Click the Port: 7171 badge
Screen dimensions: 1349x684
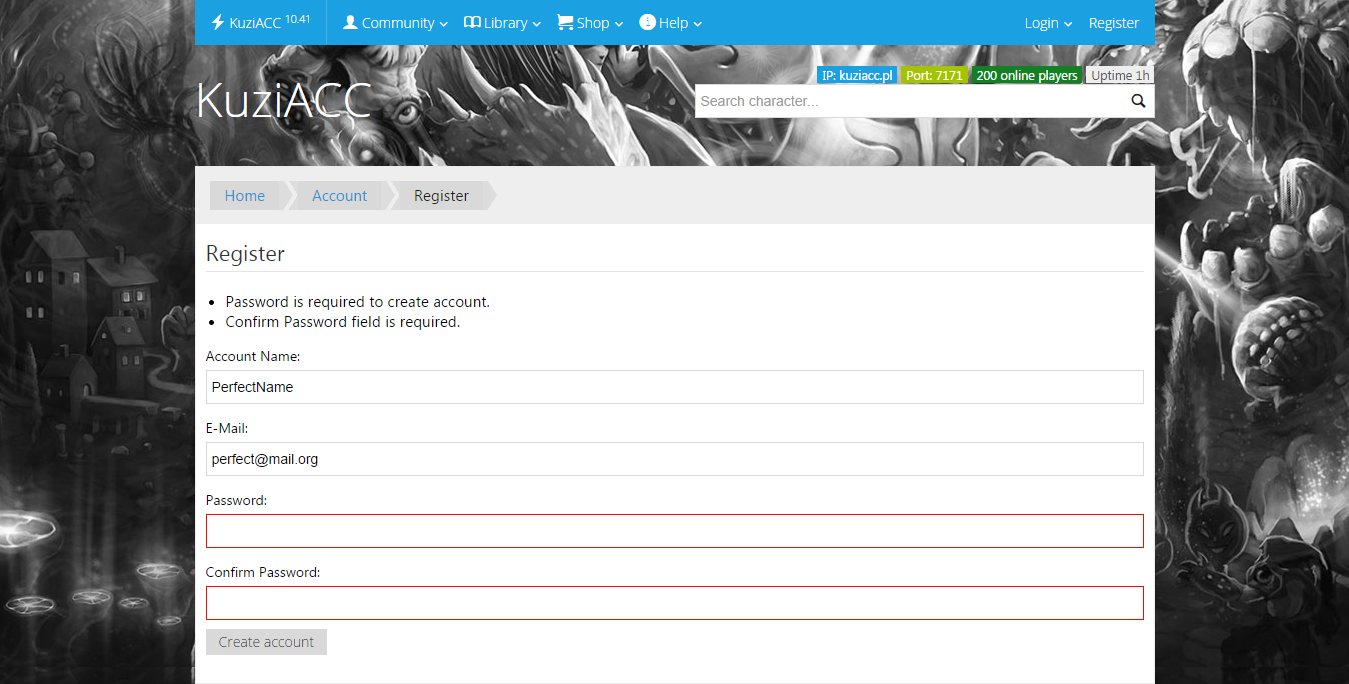pyautogui.click(x=934, y=75)
